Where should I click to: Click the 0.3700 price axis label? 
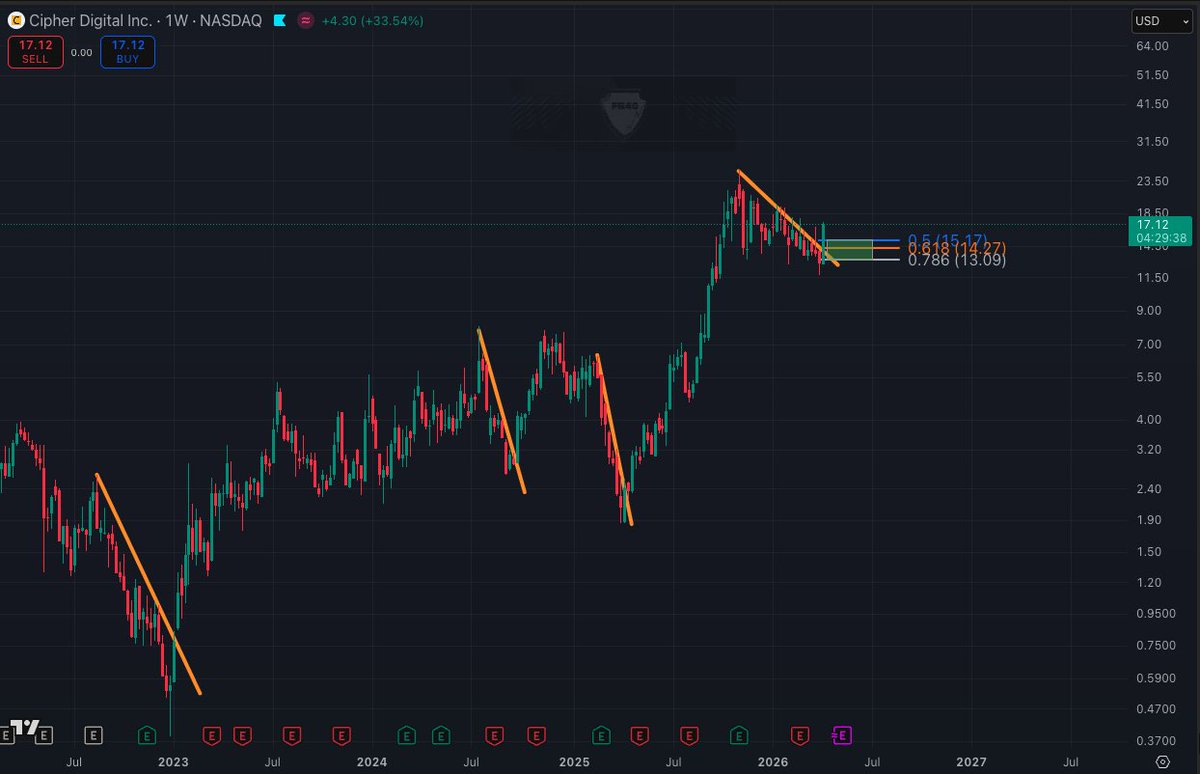(1155, 741)
